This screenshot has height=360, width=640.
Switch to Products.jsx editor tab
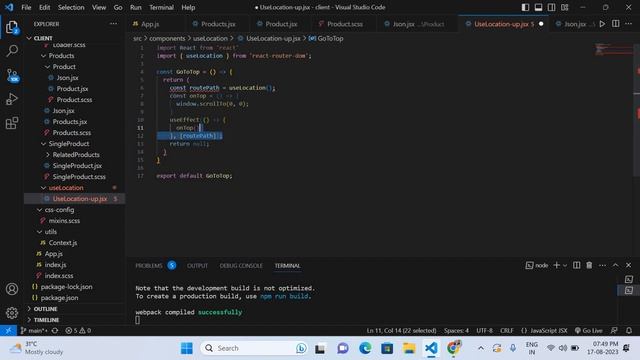(218, 24)
